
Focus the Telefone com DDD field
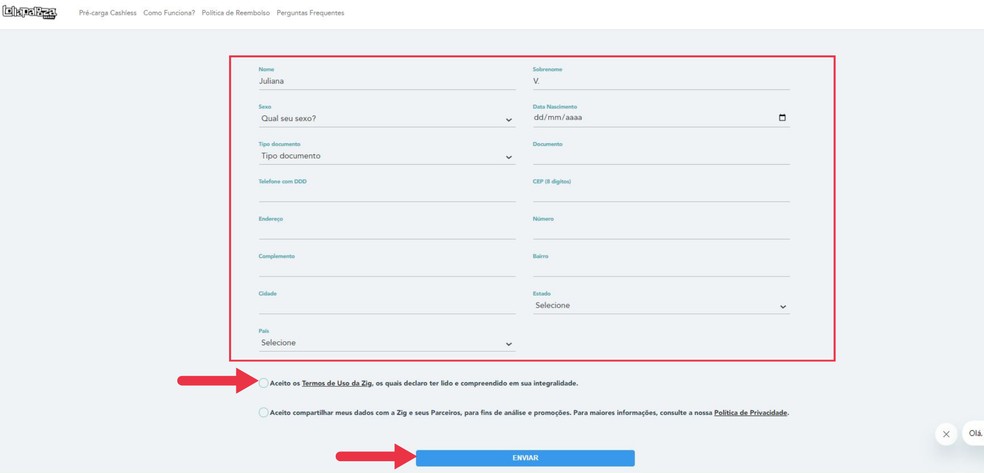[x=386, y=193]
